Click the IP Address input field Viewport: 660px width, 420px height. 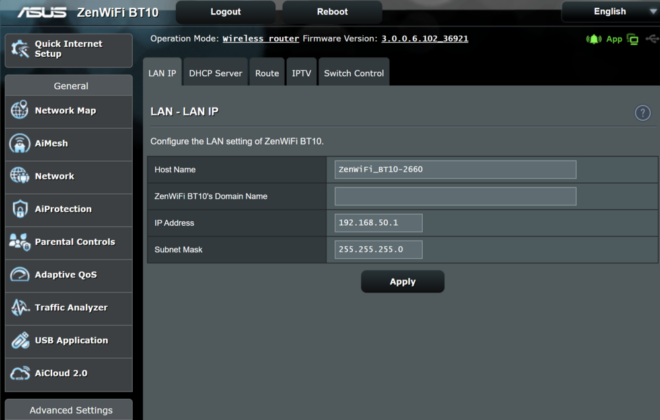pos(378,223)
